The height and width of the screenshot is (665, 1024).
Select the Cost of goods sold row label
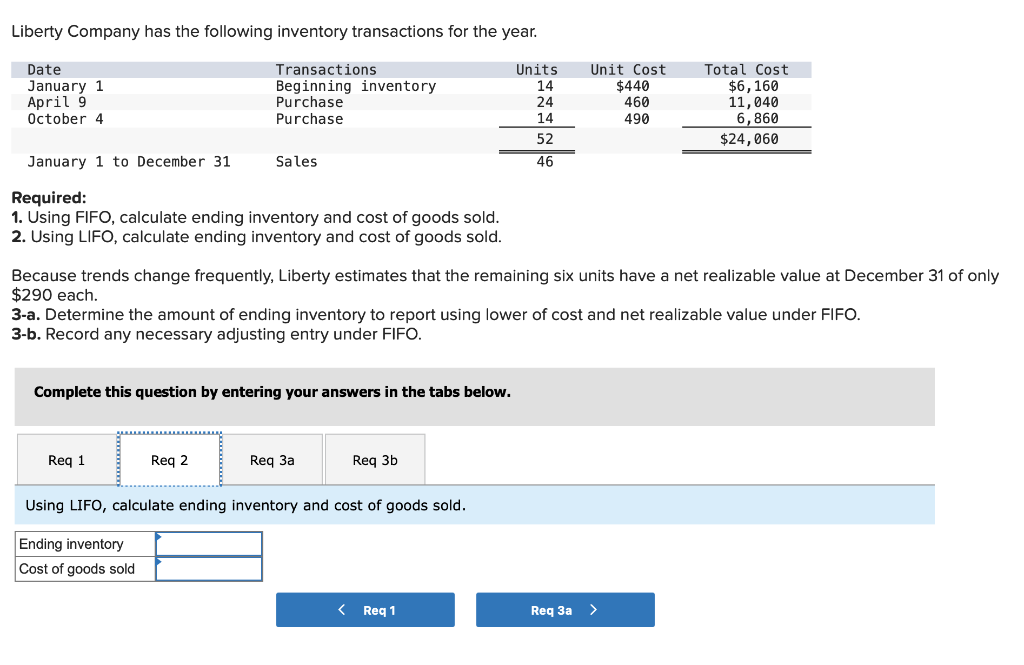[71, 568]
